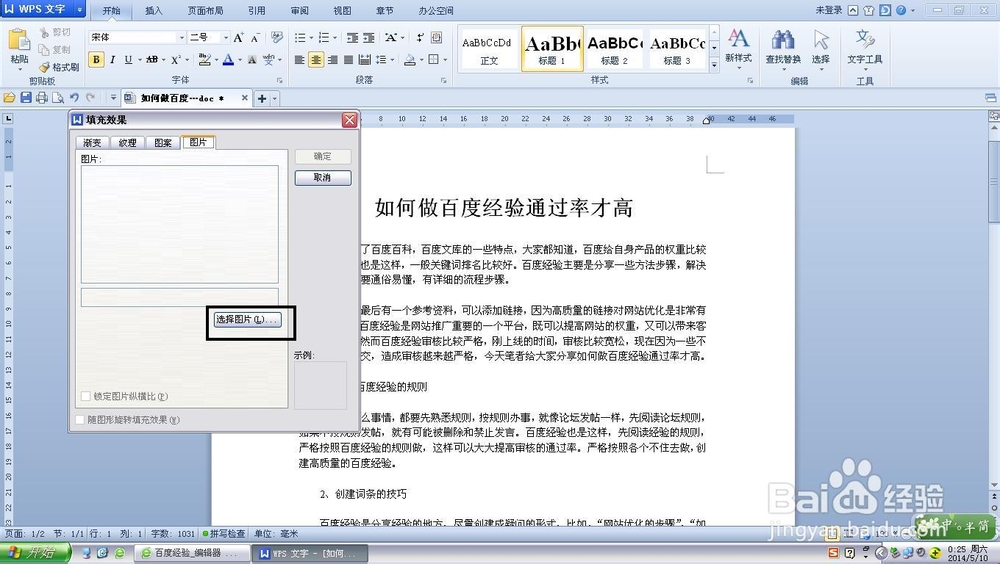Click the print icon in quick toolbar

point(41,98)
